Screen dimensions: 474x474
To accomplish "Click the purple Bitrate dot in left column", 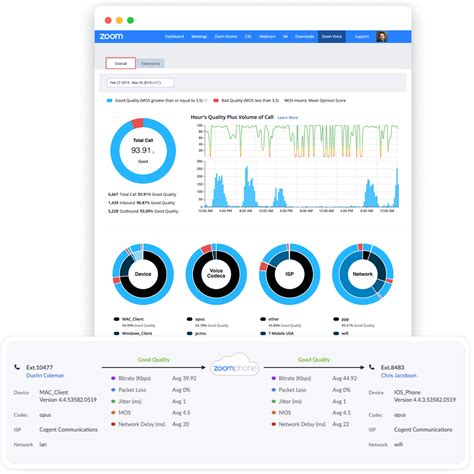I will click(113, 378).
